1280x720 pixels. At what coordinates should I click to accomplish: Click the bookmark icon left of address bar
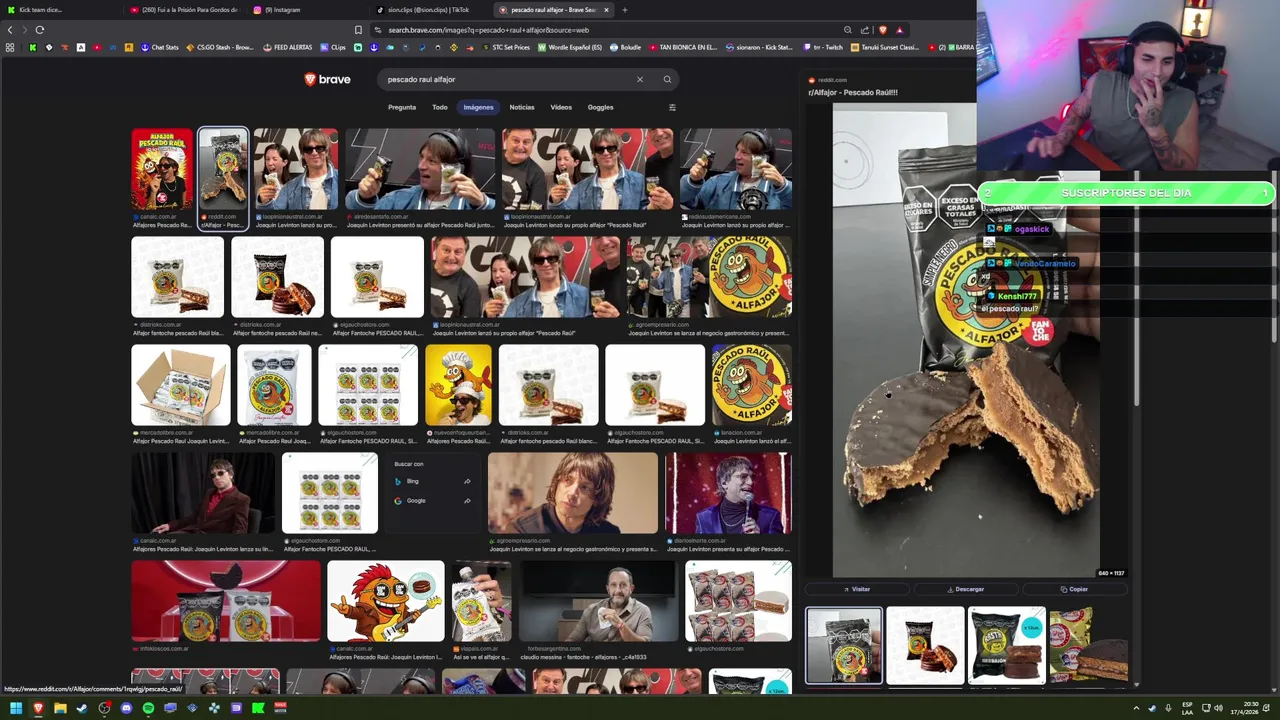(358, 30)
